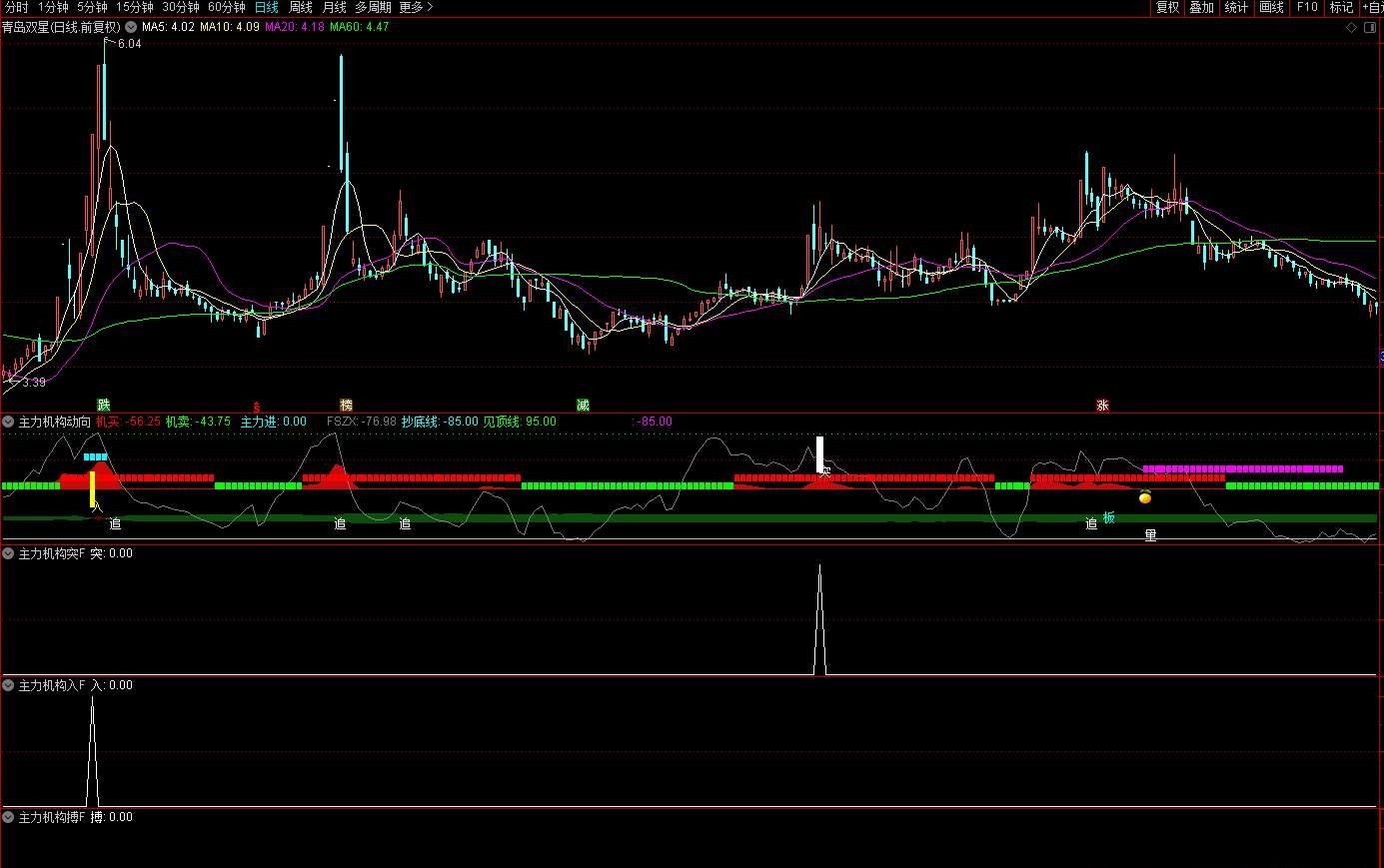
Task: Click the 涨 signal marker under the chart
Action: 1102,405
